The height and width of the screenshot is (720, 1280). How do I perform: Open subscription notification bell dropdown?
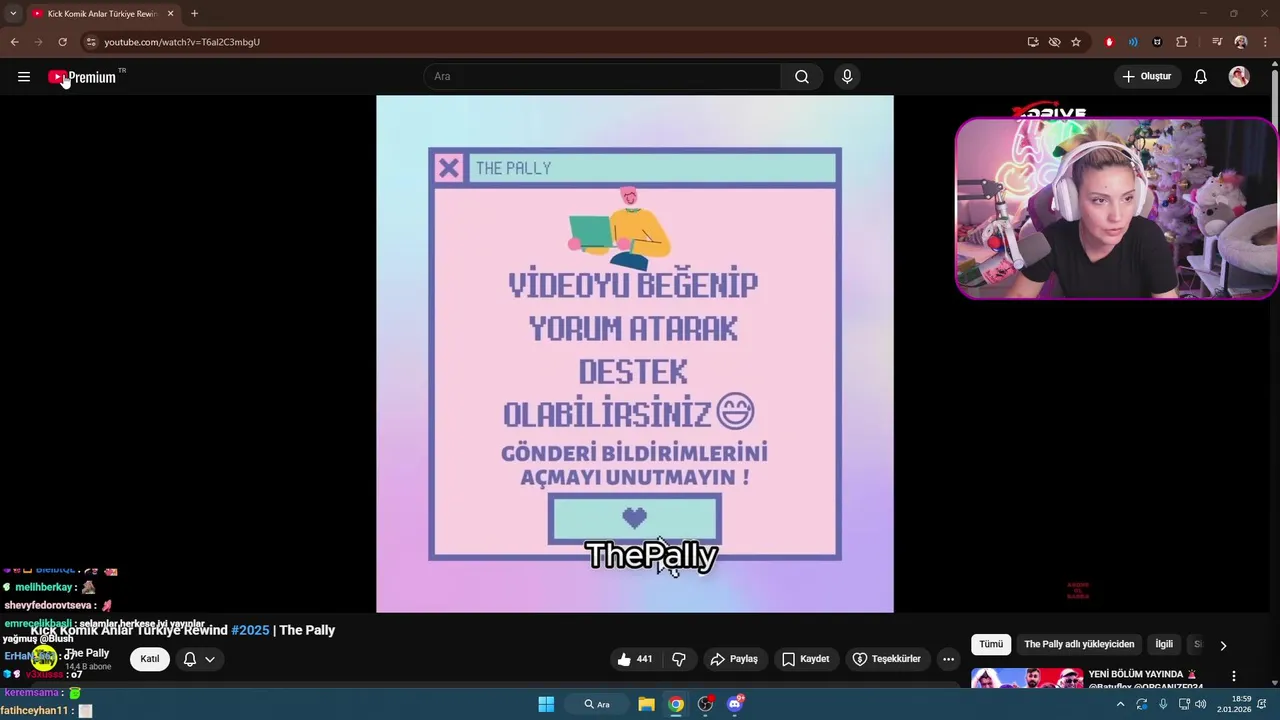click(x=199, y=659)
